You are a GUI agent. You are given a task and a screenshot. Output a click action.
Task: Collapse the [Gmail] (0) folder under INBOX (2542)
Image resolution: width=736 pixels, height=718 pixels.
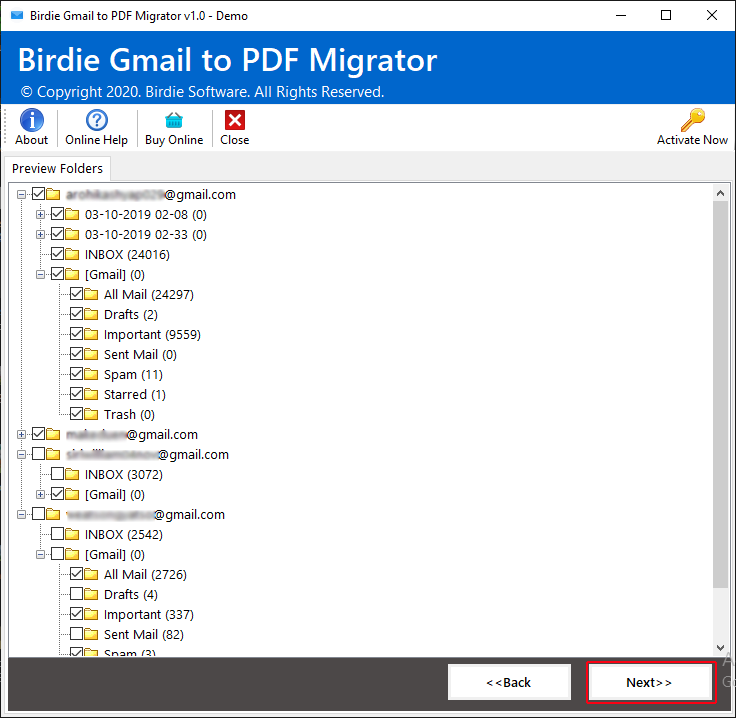pyautogui.click(x=40, y=555)
